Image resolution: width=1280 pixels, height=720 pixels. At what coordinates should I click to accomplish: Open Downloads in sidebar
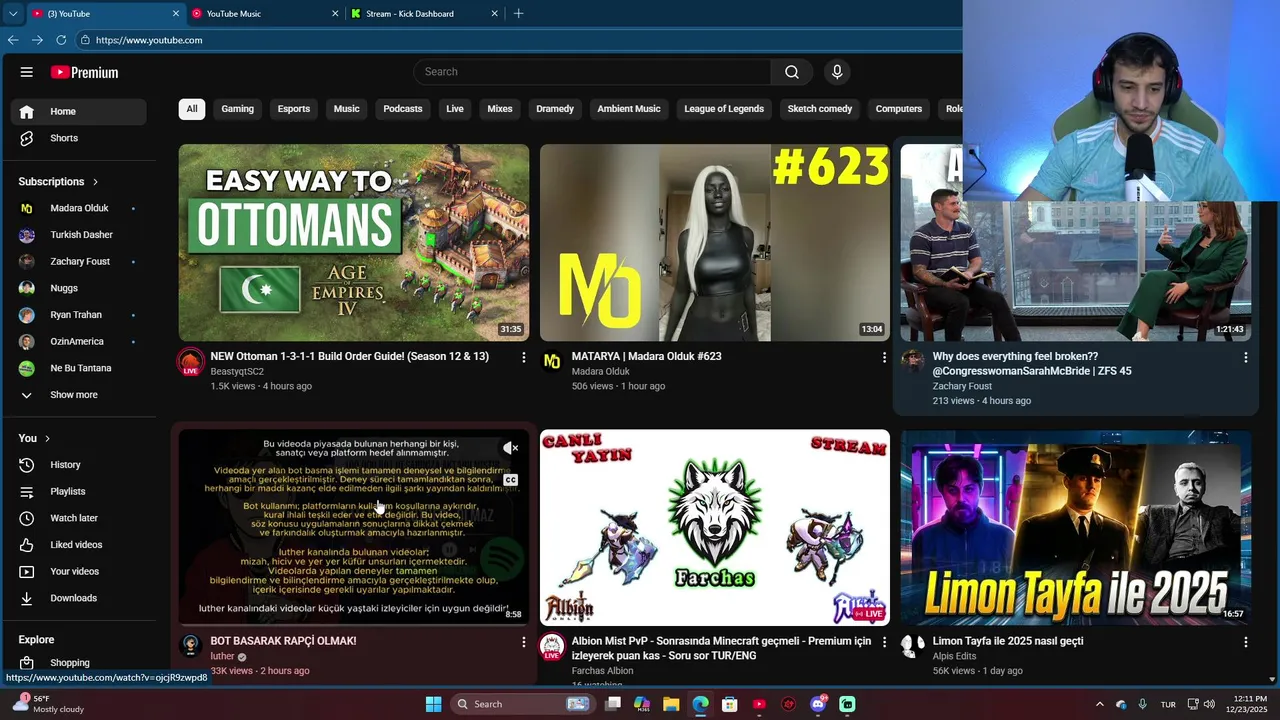coord(78,598)
